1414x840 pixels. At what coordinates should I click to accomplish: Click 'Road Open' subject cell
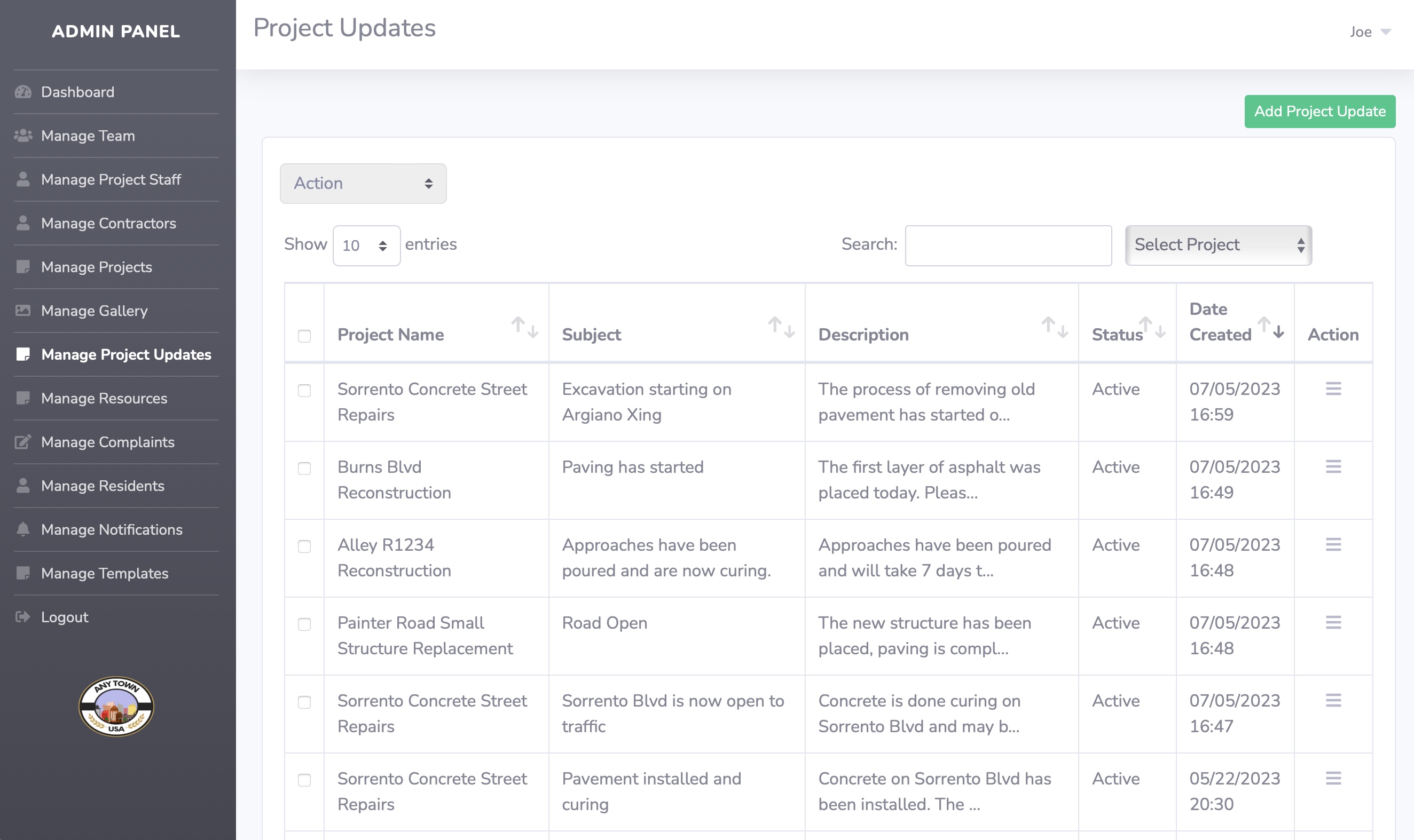pos(604,623)
